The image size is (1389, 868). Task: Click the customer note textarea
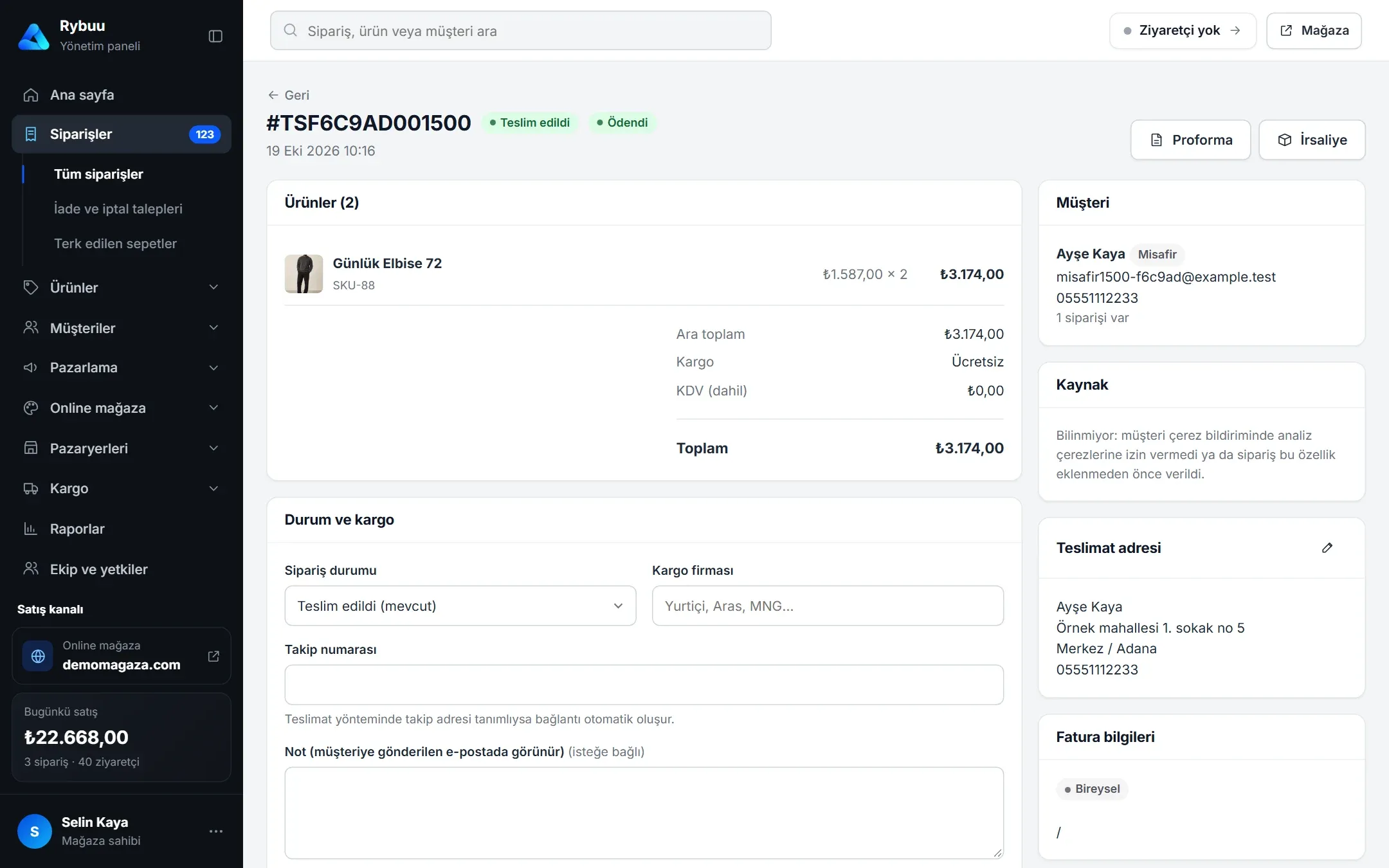644,813
